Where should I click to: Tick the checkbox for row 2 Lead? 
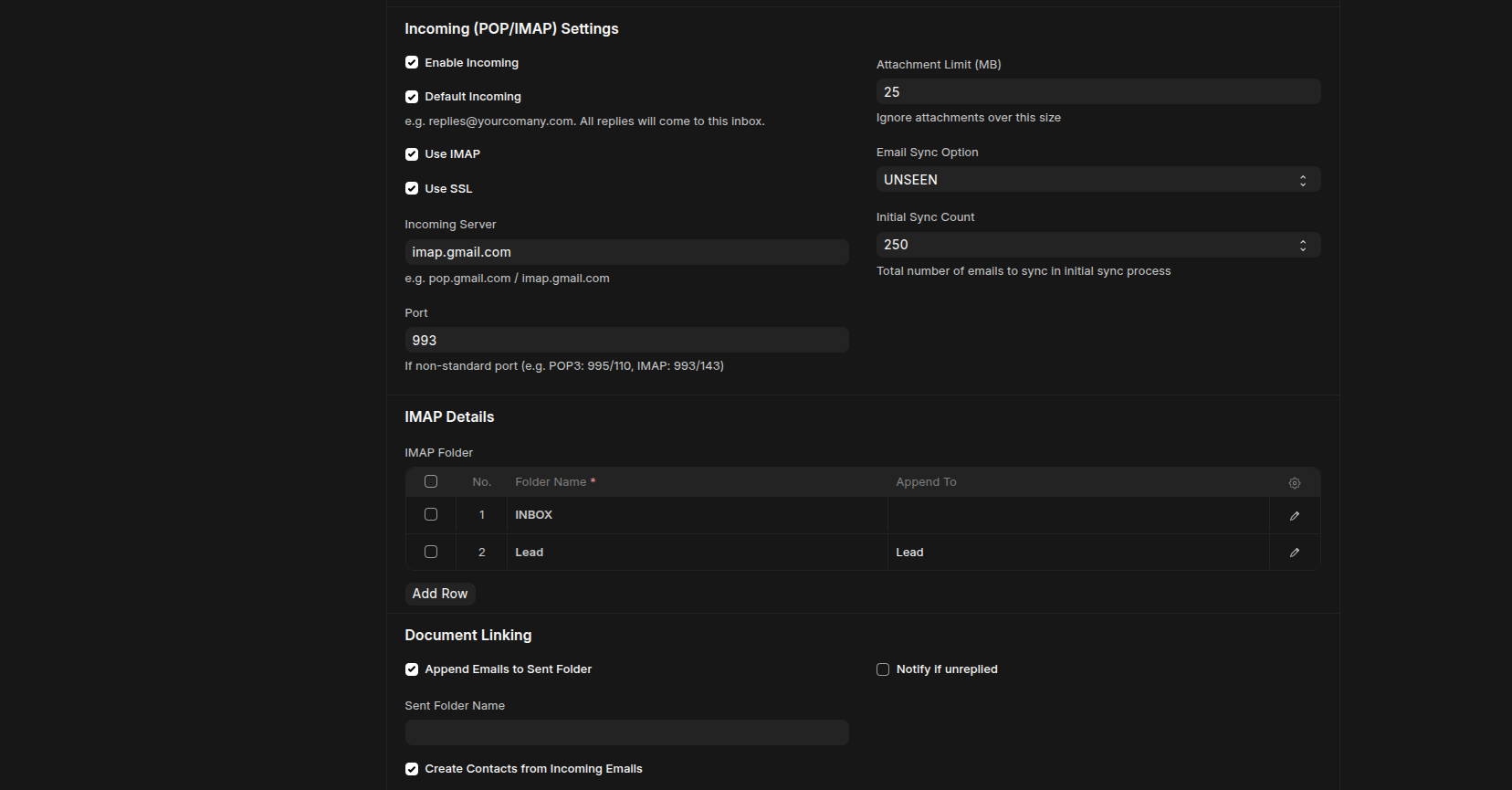point(431,553)
